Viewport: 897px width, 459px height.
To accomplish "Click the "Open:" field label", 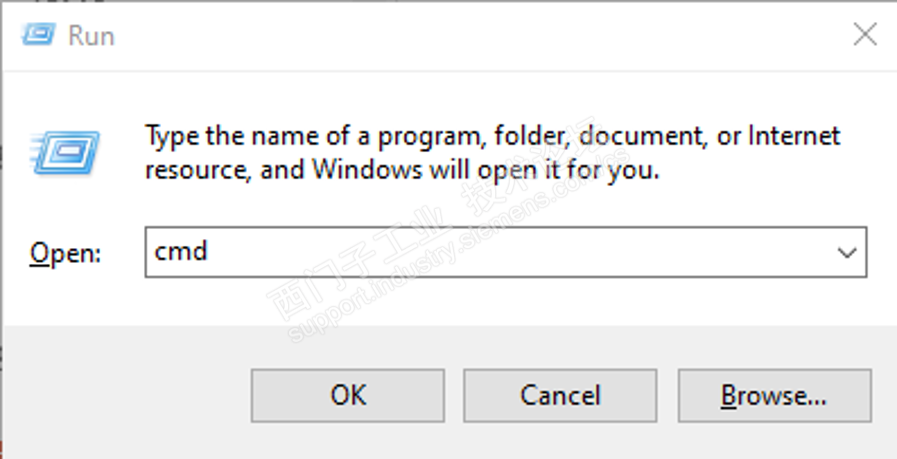I will coord(66,253).
